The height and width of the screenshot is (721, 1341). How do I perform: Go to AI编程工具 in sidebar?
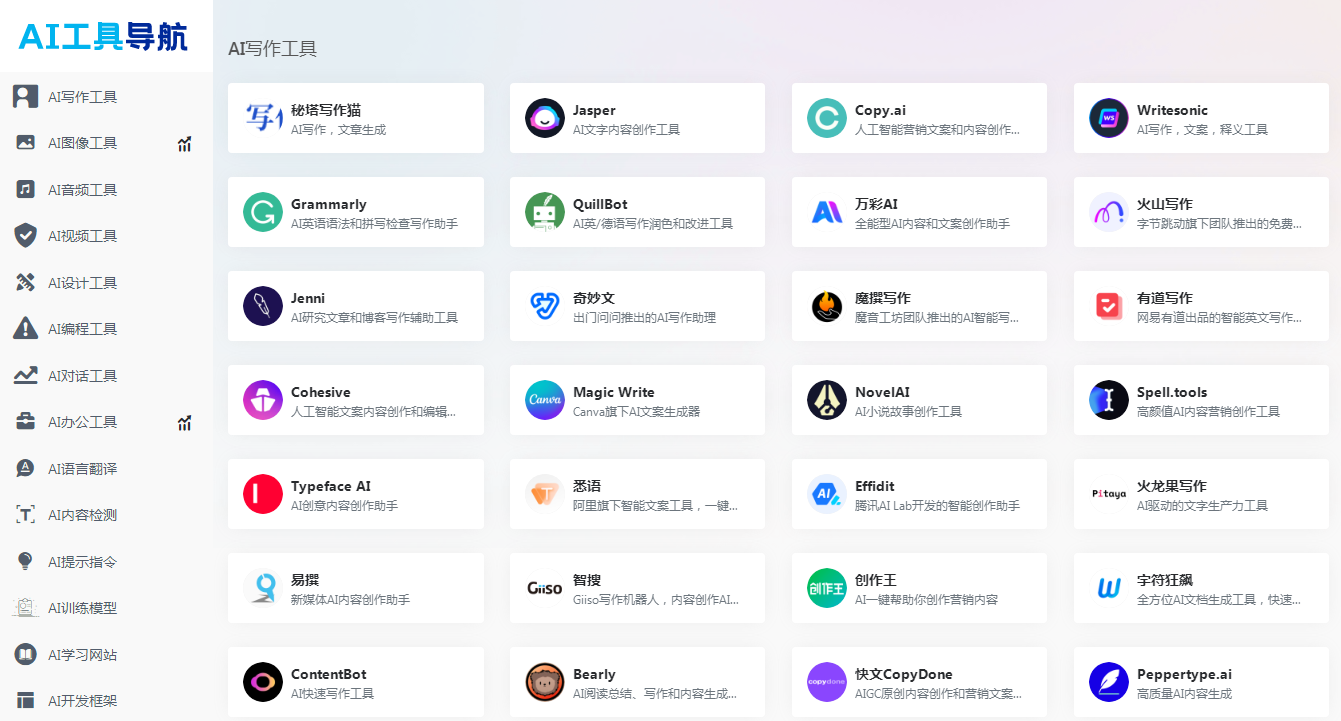click(82, 329)
